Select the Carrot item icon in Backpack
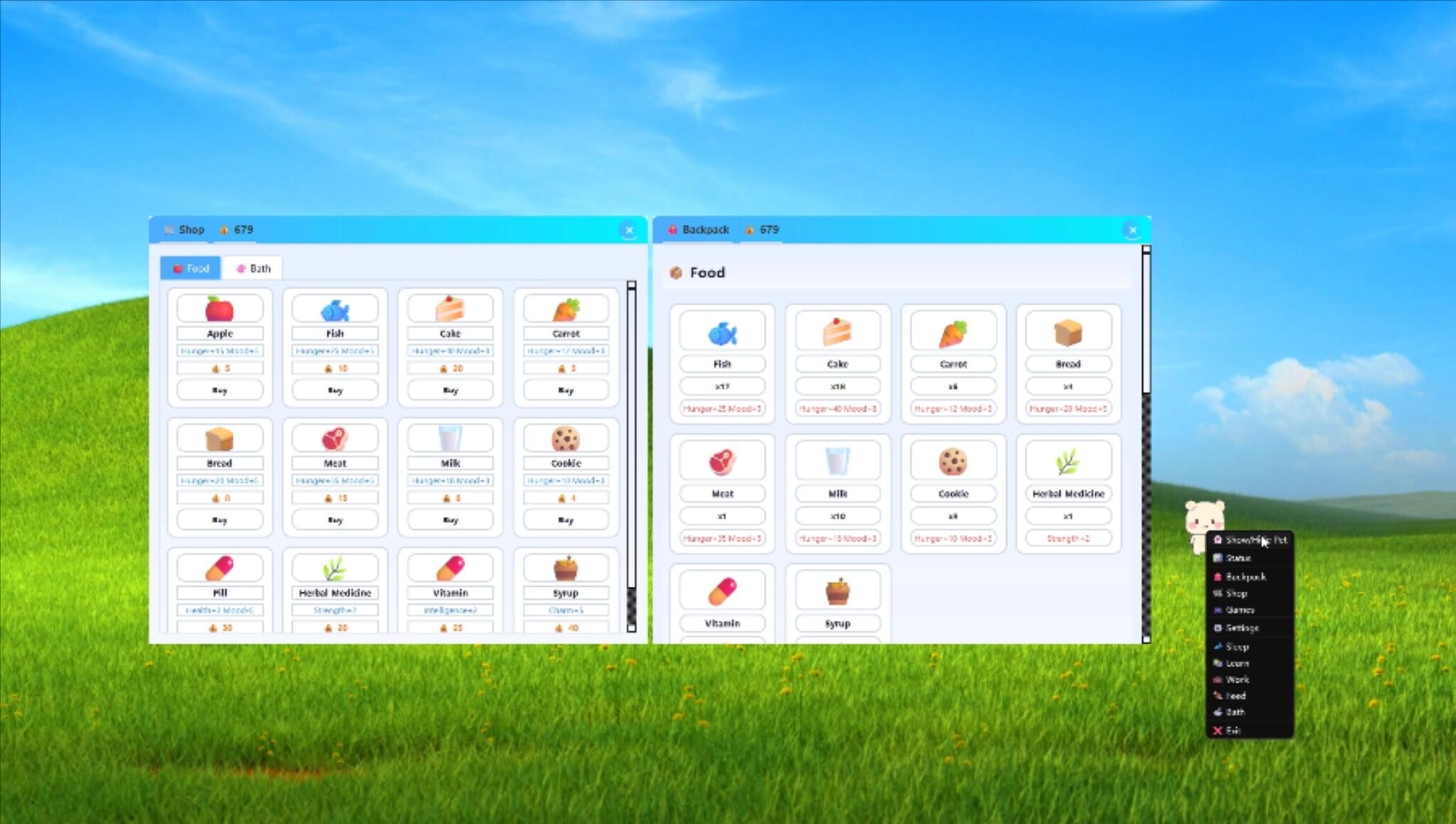This screenshot has width=1456, height=824. tap(953, 333)
